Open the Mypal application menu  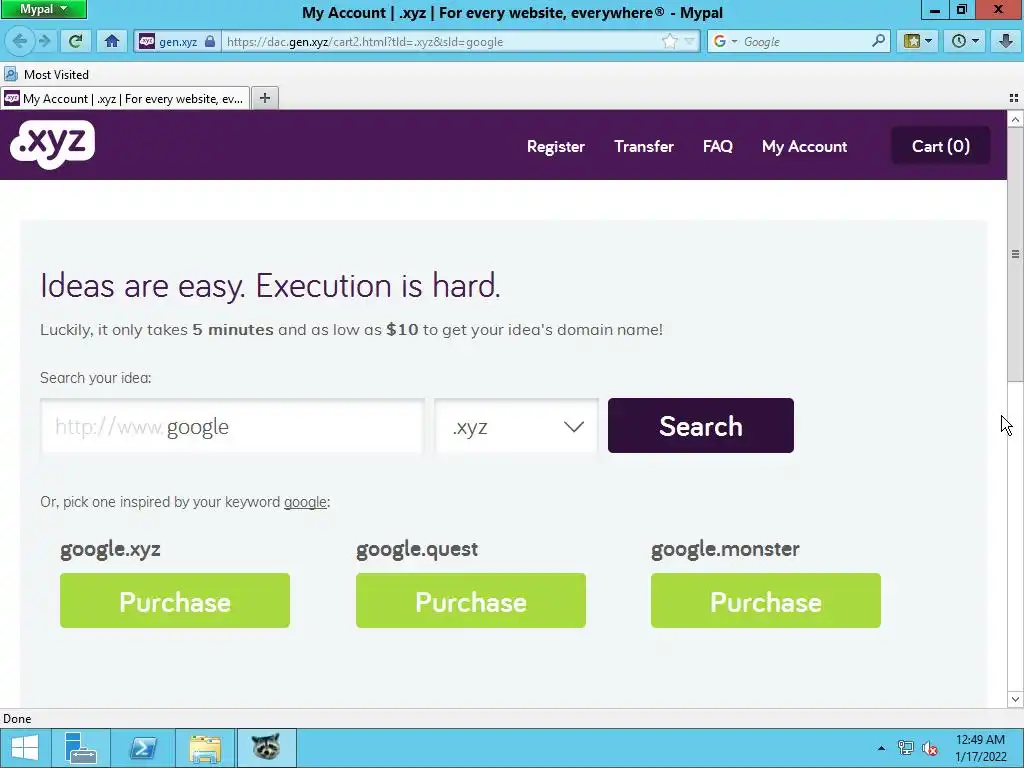tap(43, 9)
